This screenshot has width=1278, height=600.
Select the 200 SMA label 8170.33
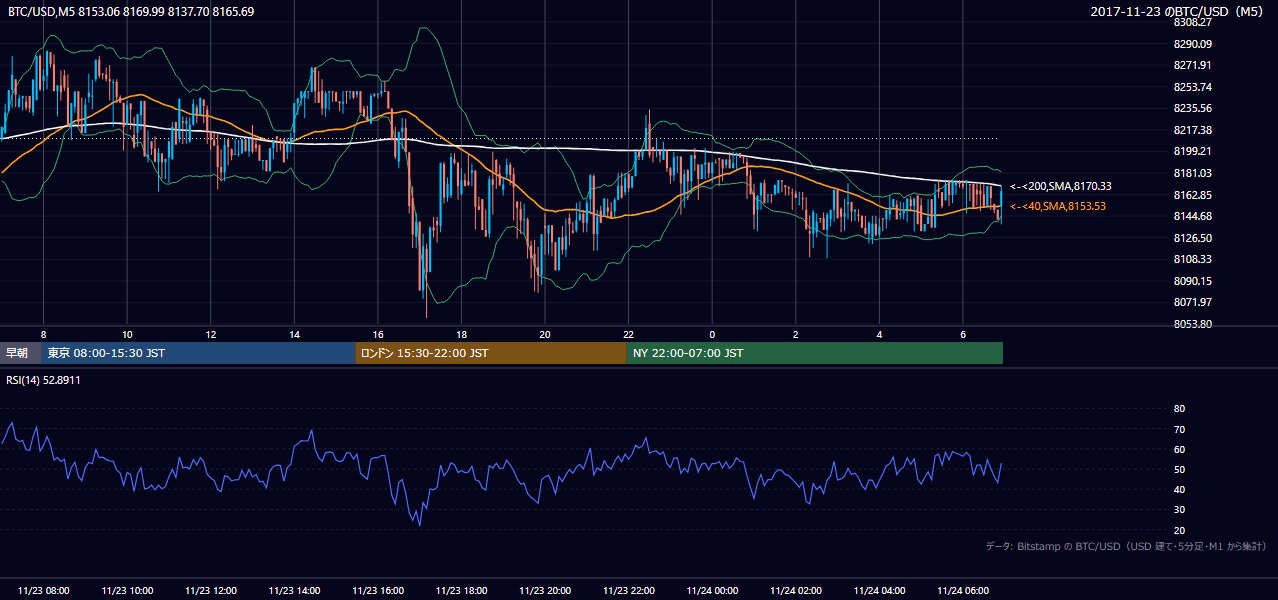pos(1060,186)
